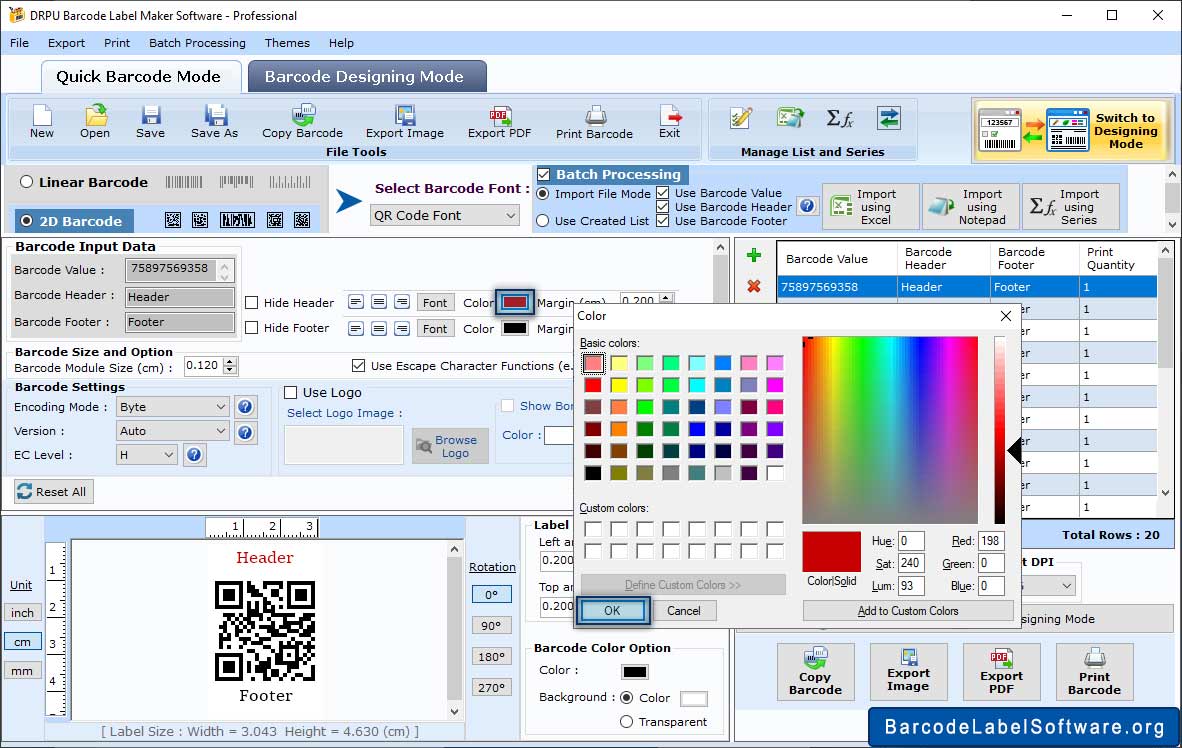Increase the Barcode Module Size stepper
This screenshot has width=1182, height=748.
click(231, 361)
